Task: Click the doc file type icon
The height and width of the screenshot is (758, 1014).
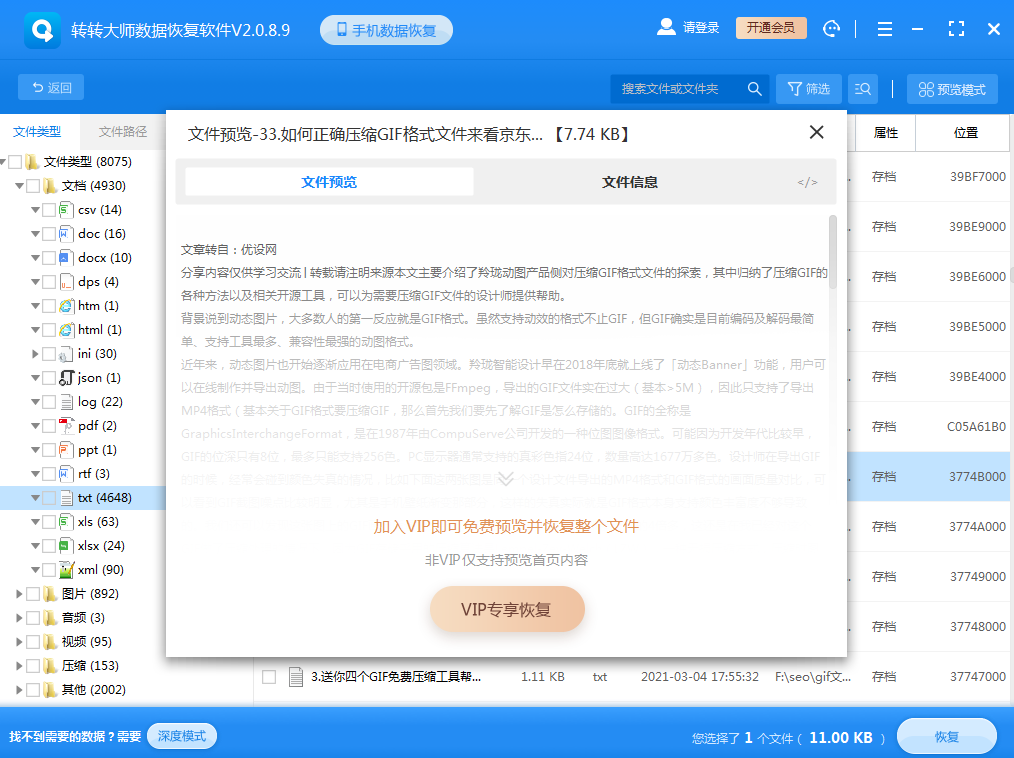Action: click(x=66, y=233)
